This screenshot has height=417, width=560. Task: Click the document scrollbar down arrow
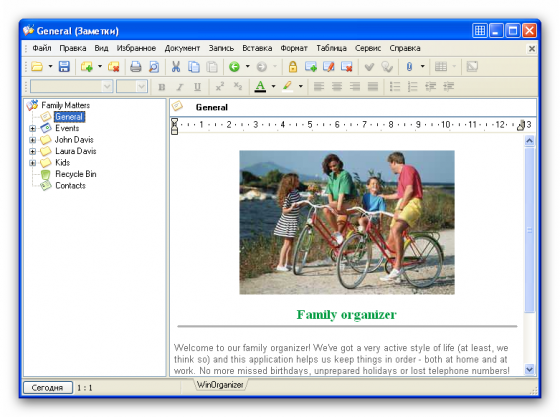(x=529, y=369)
